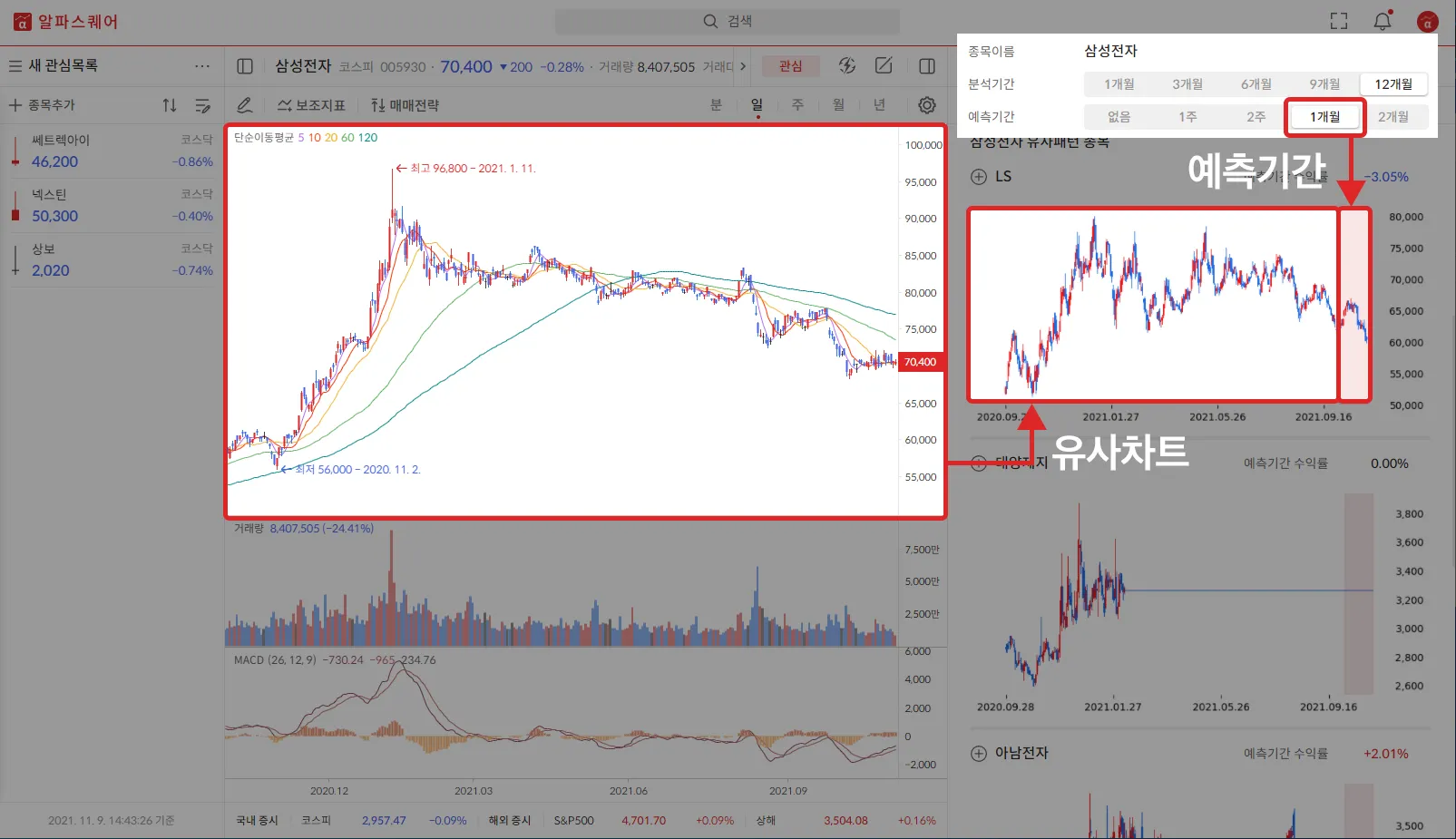This screenshot has height=839, width=1456.
Task: Open the 아남전자 similar-pattern stock name
Action: [x=1021, y=753]
